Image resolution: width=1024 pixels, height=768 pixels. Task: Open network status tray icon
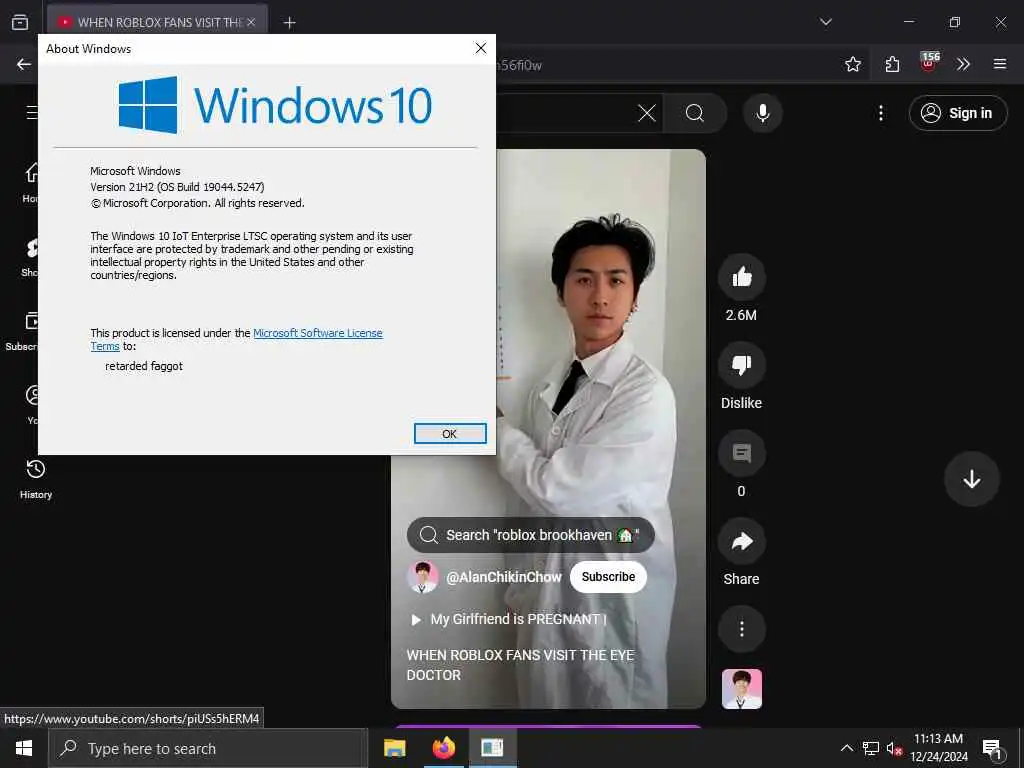871,748
